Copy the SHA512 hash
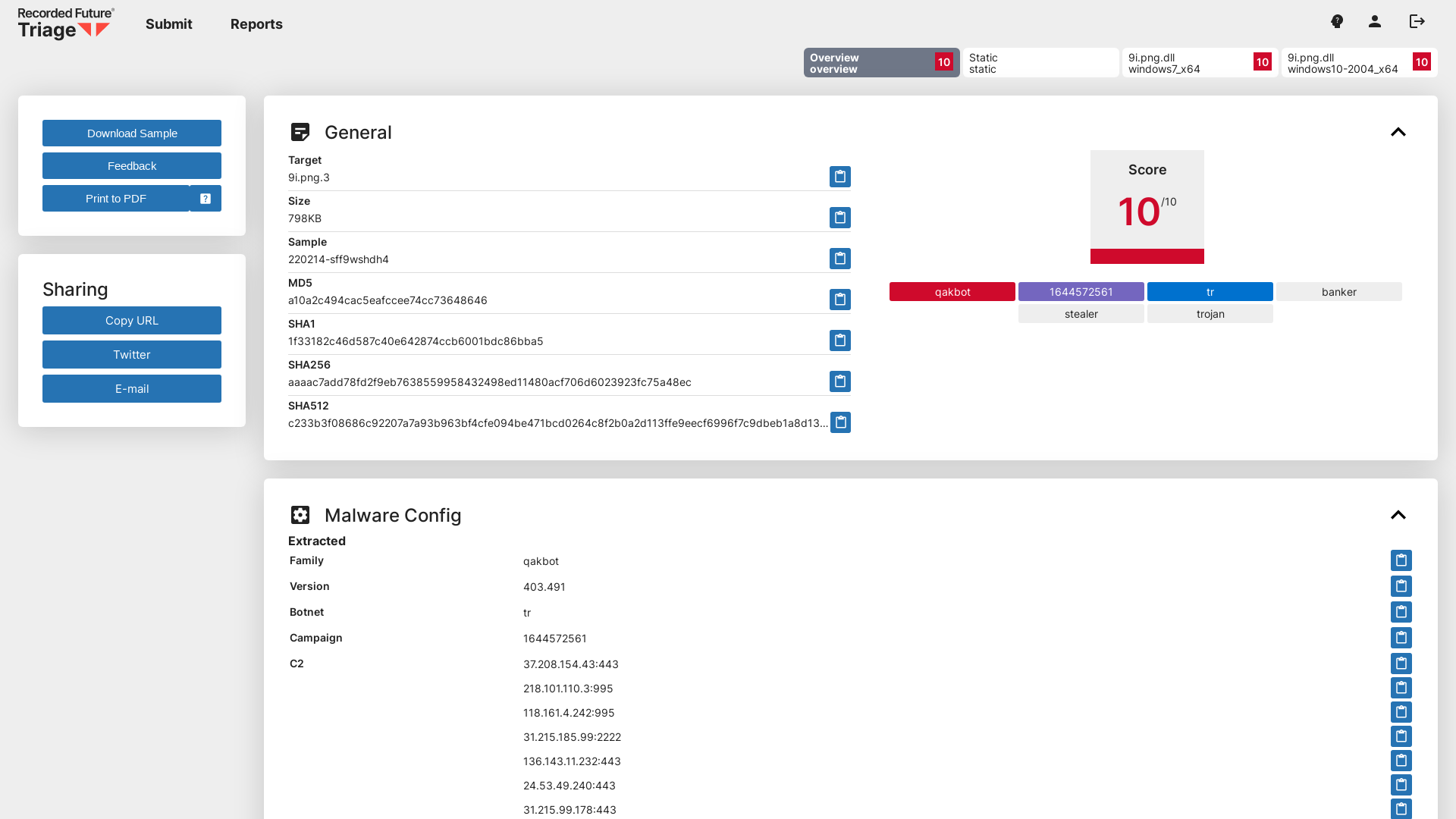Image resolution: width=1456 pixels, height=819 pixels. [840, 422]
